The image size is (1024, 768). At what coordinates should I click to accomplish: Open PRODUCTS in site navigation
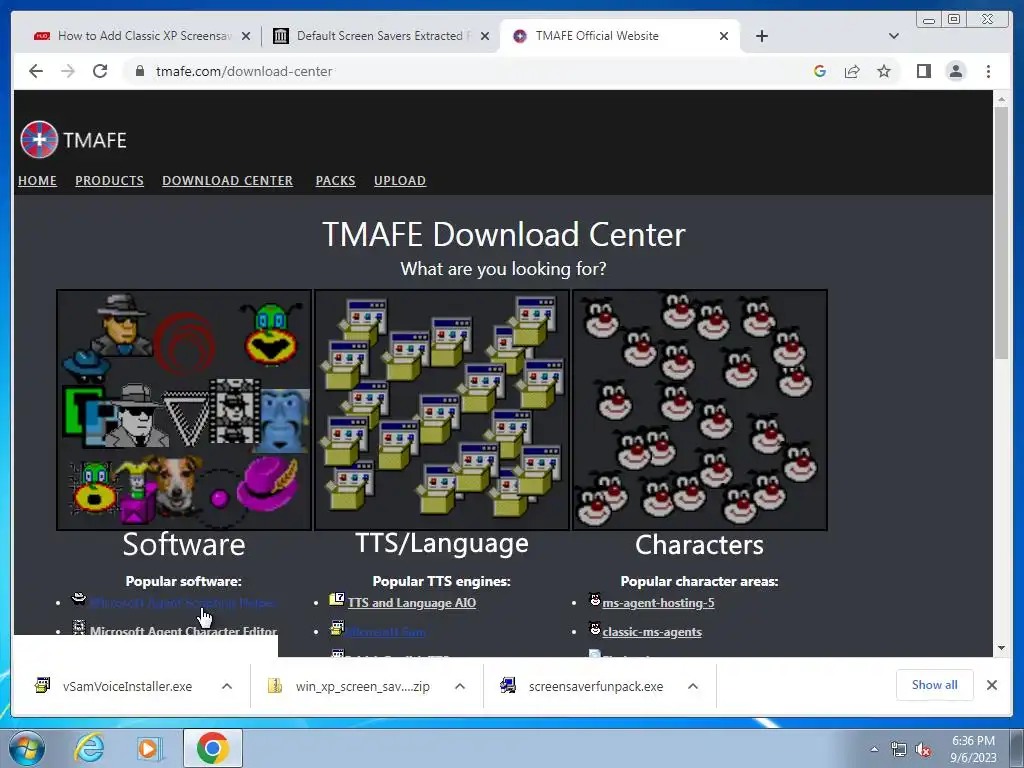[109, 181]
